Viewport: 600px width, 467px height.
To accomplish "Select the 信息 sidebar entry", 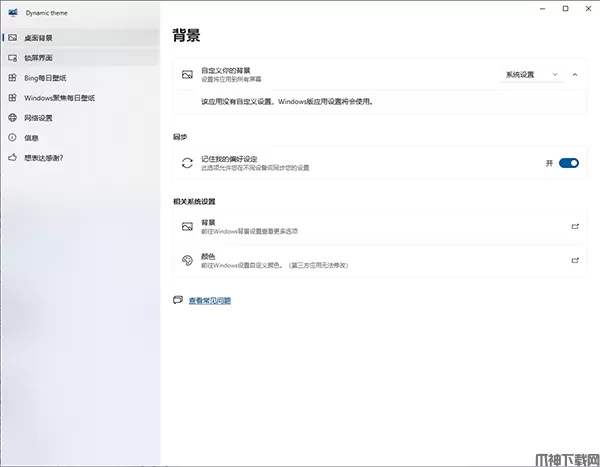I will click(x=80, y=137).
